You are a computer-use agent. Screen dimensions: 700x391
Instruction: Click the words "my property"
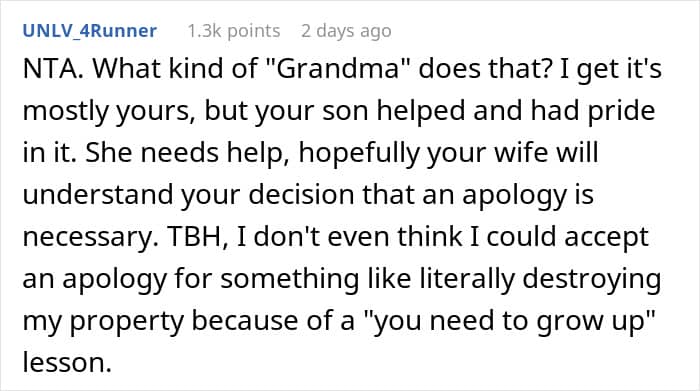point(103,321)
